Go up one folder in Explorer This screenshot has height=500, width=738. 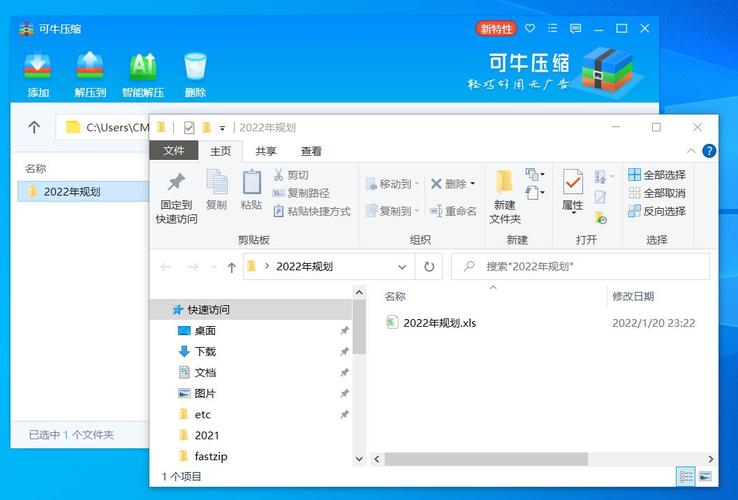[231, 267]
